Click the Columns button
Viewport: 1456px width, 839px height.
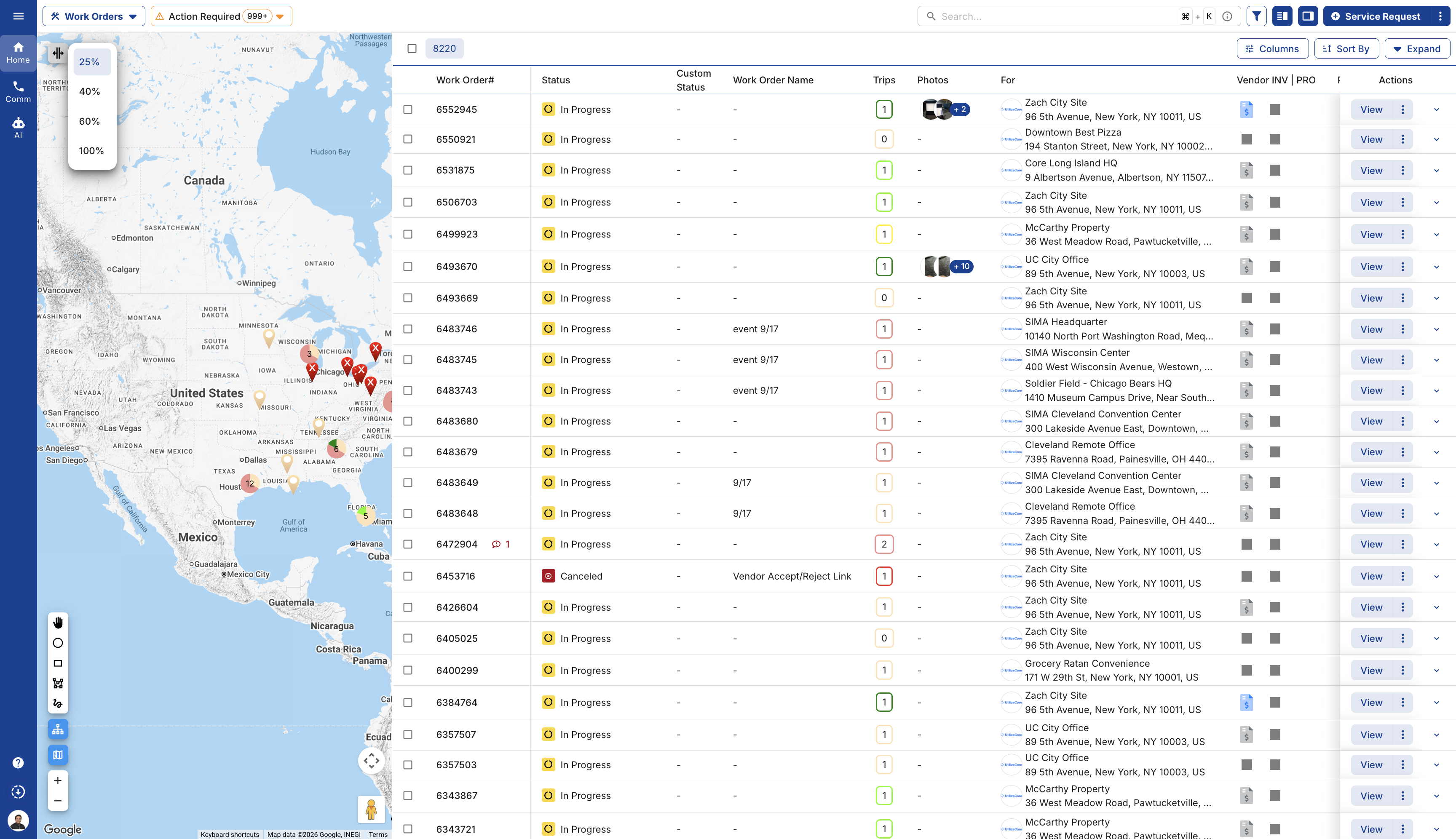pyautogui.click(x=1272, y=49)
